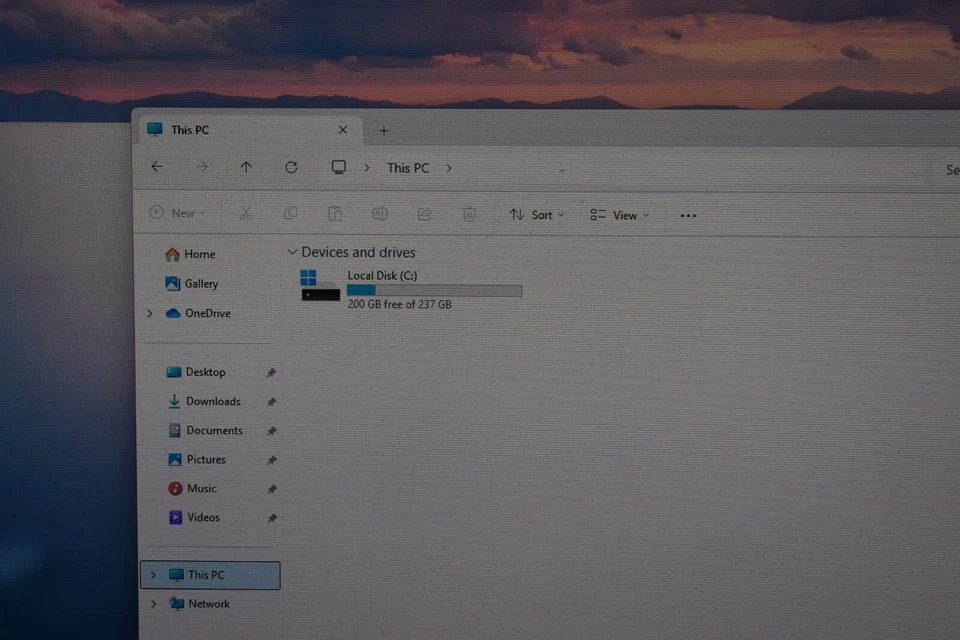Unpin Music using its pin icon
The width and height of the screenshot is (960, 640).
272,489
